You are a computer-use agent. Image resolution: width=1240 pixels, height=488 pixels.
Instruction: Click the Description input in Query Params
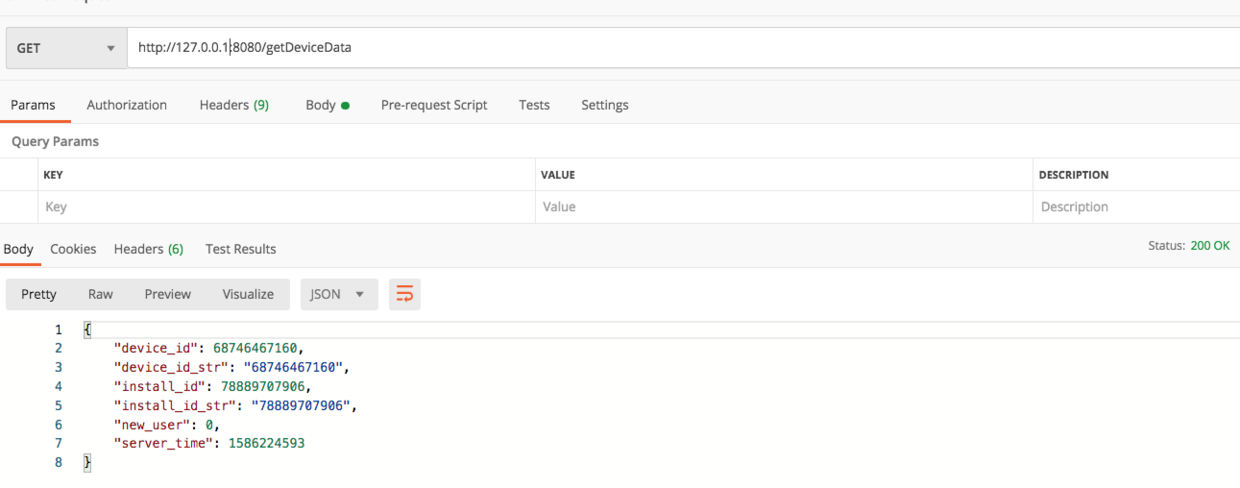point(1136,207)
